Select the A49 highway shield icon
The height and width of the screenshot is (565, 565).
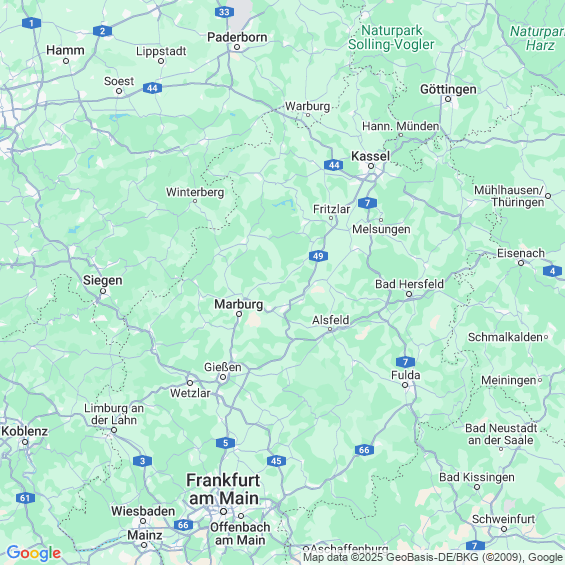(x=318, y=256)
